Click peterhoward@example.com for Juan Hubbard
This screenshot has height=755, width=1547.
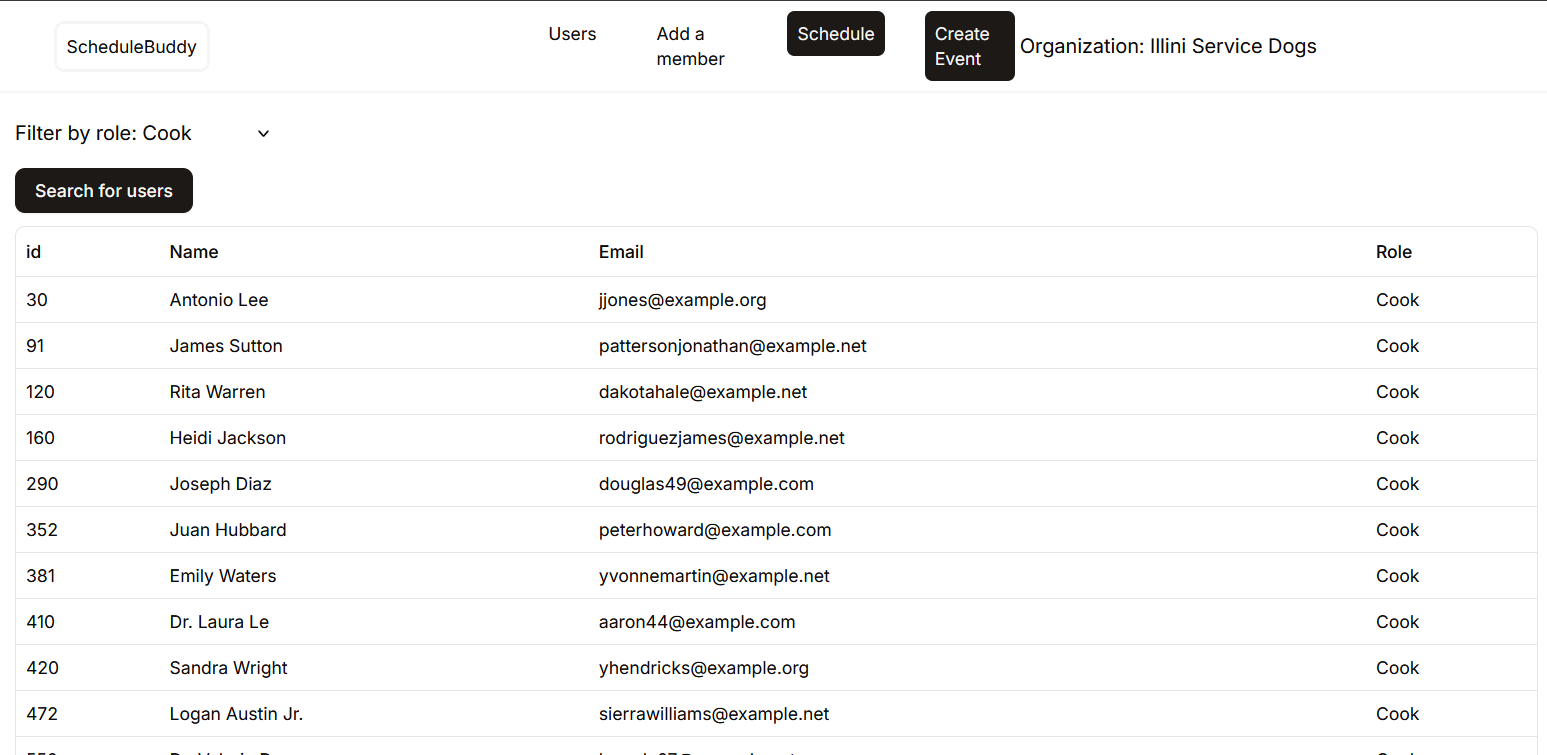click(x=715, y=529)
